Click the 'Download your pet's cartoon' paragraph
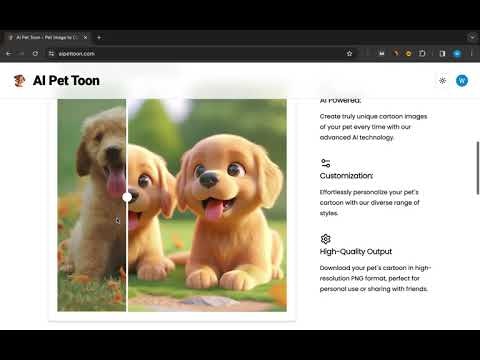 coord(375,278)
